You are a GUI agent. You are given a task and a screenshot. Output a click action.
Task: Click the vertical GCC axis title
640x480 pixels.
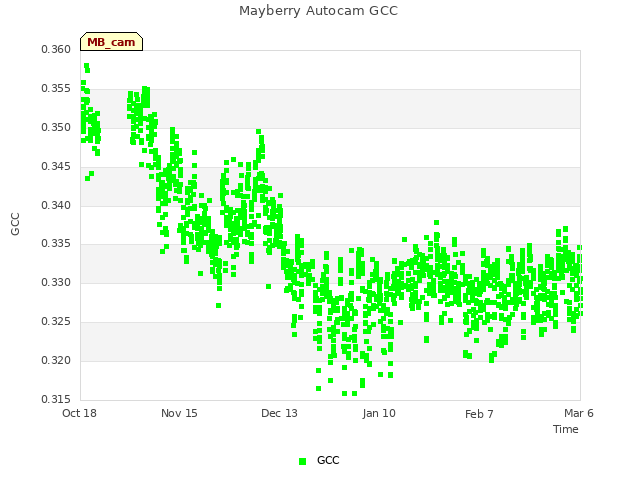16,224
